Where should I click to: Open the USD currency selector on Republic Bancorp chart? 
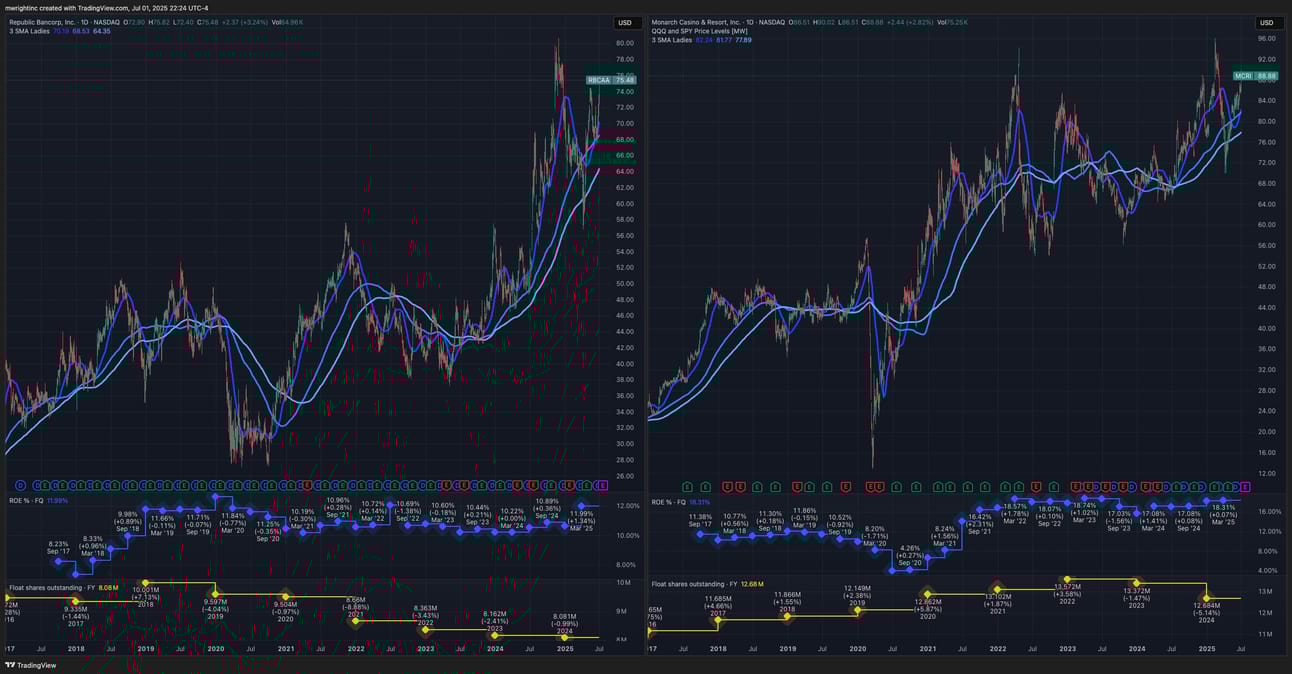[626, 23]
